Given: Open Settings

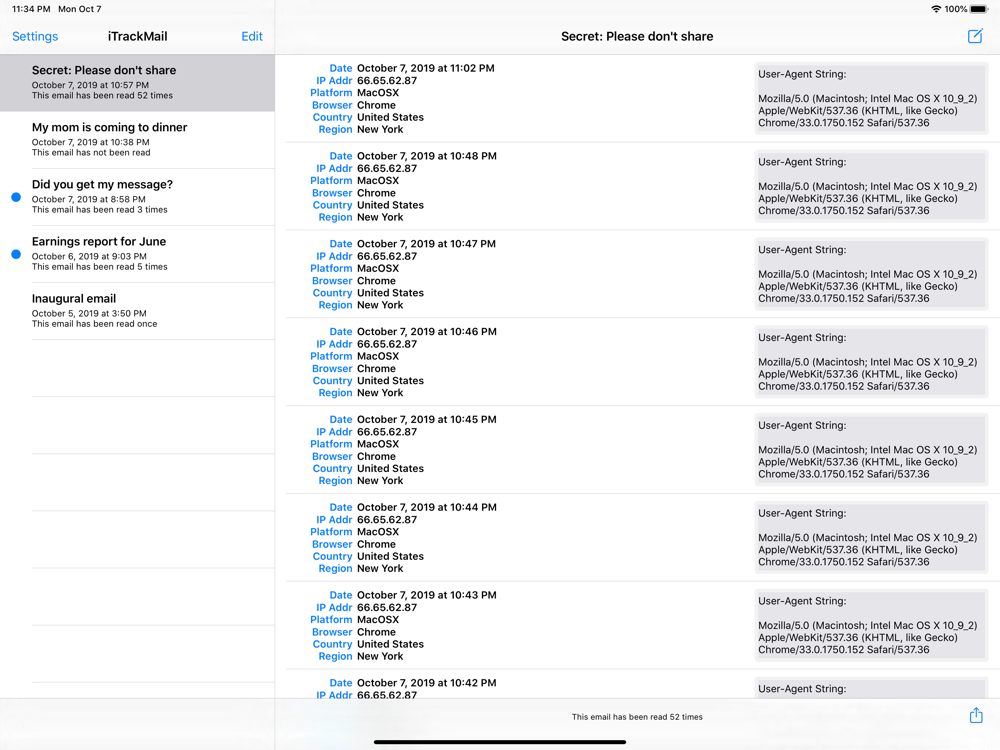Looking at the screenshot, I should (35, 36).
